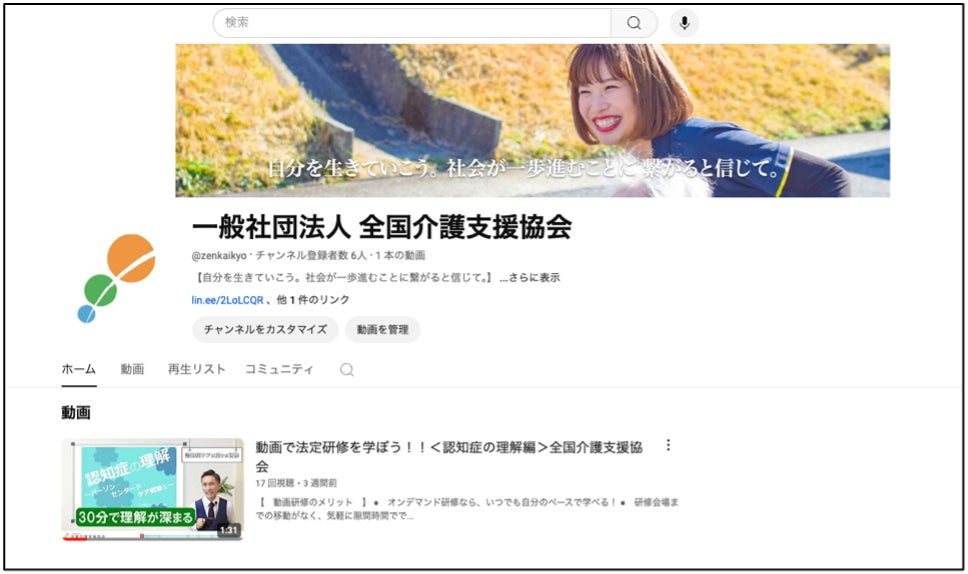Screen dimensions: 968x574
Task: Click the @zenkaikyo handle text
Action: coord(219,256)
